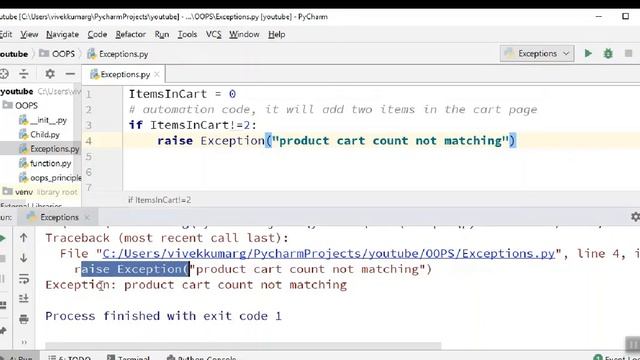Select the venv library root folder
The height and width of the screenshot is (360, 640).
pos(40,192)
